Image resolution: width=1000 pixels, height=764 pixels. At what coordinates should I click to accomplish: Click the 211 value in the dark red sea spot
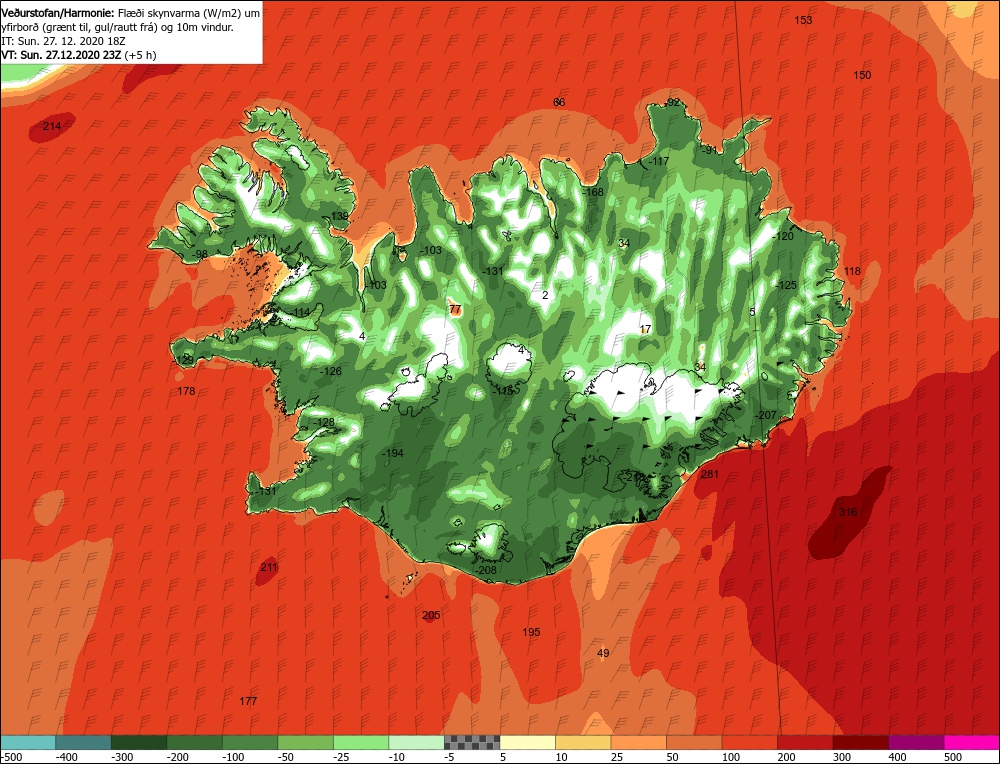click(269, 567)
